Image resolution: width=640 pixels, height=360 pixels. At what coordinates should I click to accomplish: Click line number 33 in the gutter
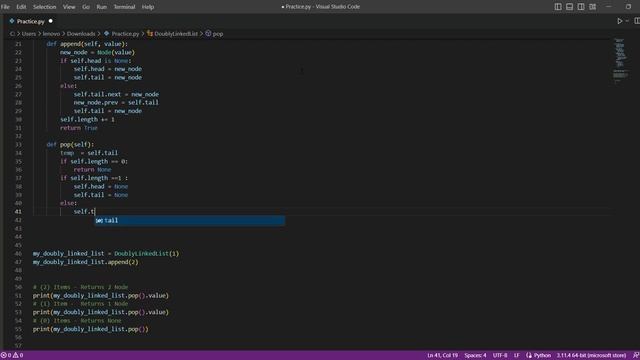click(18, 145)
